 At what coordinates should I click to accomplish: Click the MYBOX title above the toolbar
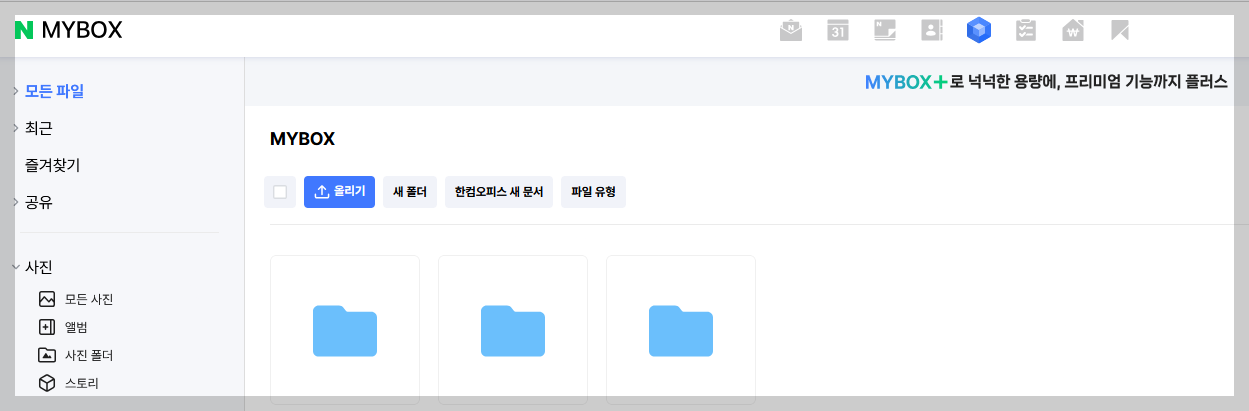coord(302,139)
